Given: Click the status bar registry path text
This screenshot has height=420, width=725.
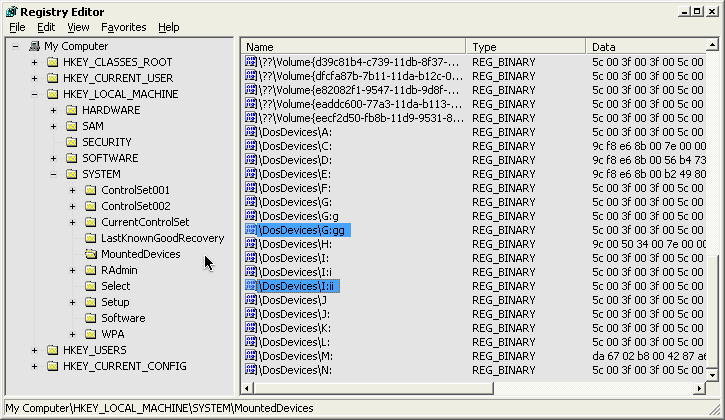Looking at the screenshot, I should (x=160, y=408).
